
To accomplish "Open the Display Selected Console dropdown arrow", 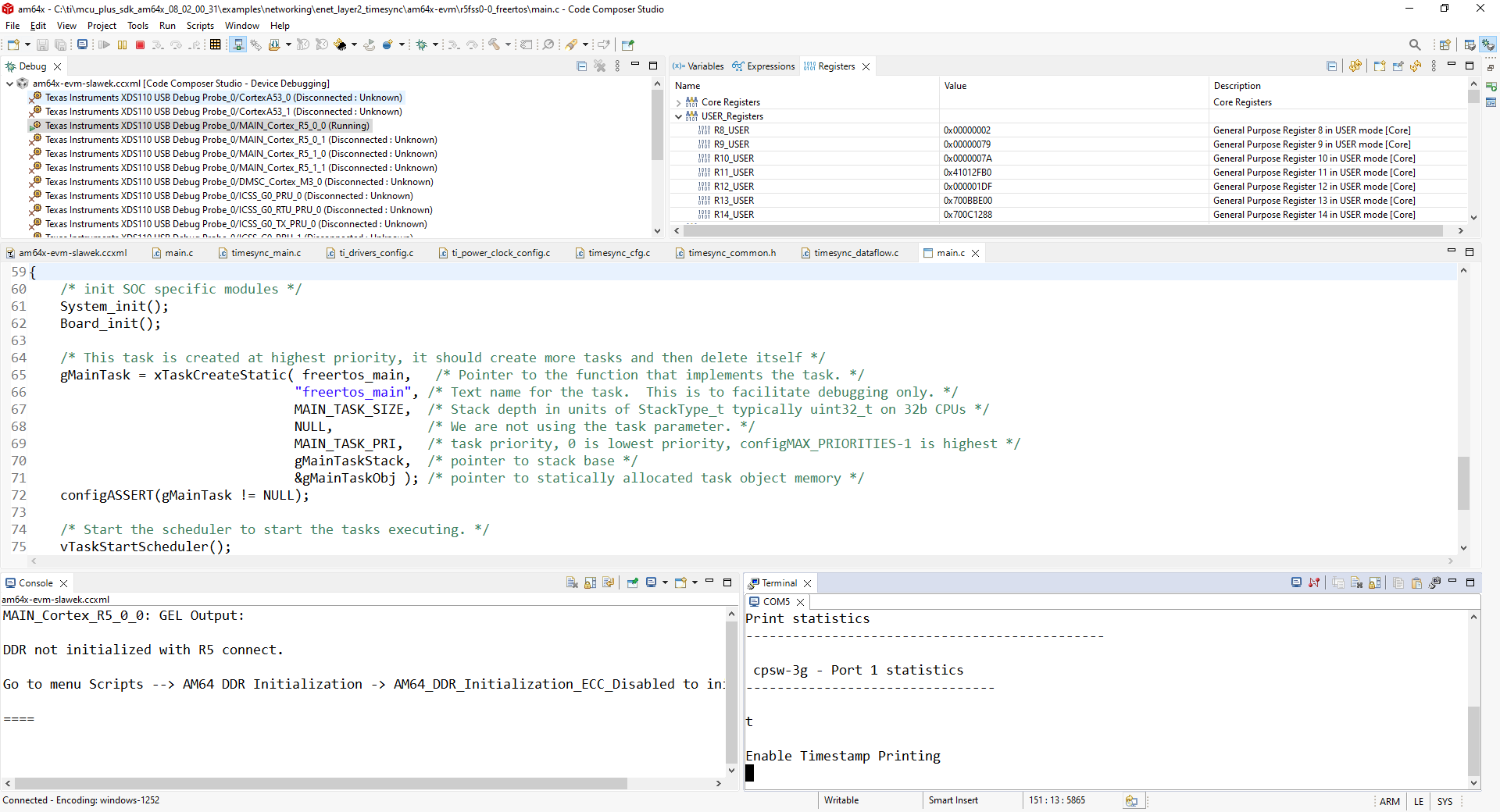I will pyautogui.click(x=665, y=582).
